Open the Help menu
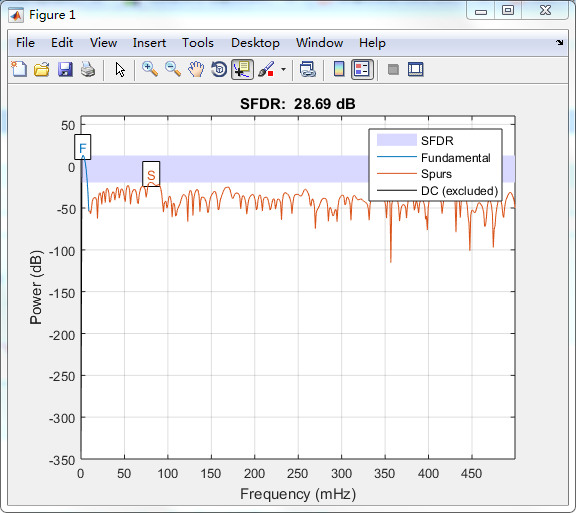 372,43
